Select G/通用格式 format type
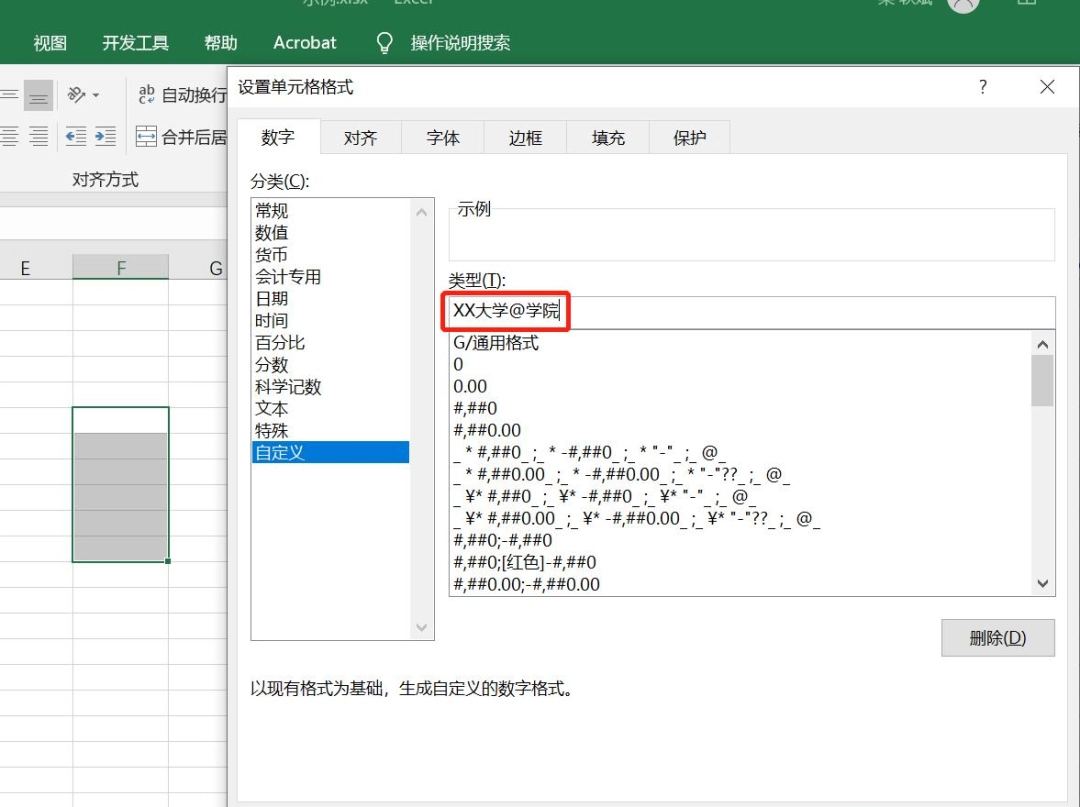This screenshot has height=807, width=1080. click(x=740, y=343)
